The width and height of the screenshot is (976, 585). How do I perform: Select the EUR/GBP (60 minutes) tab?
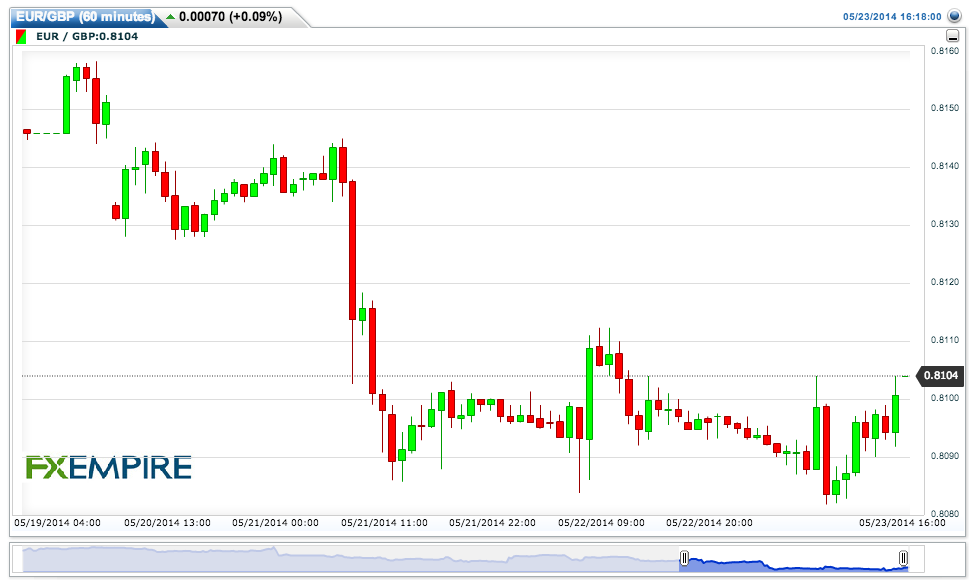[x=85, y=17]
